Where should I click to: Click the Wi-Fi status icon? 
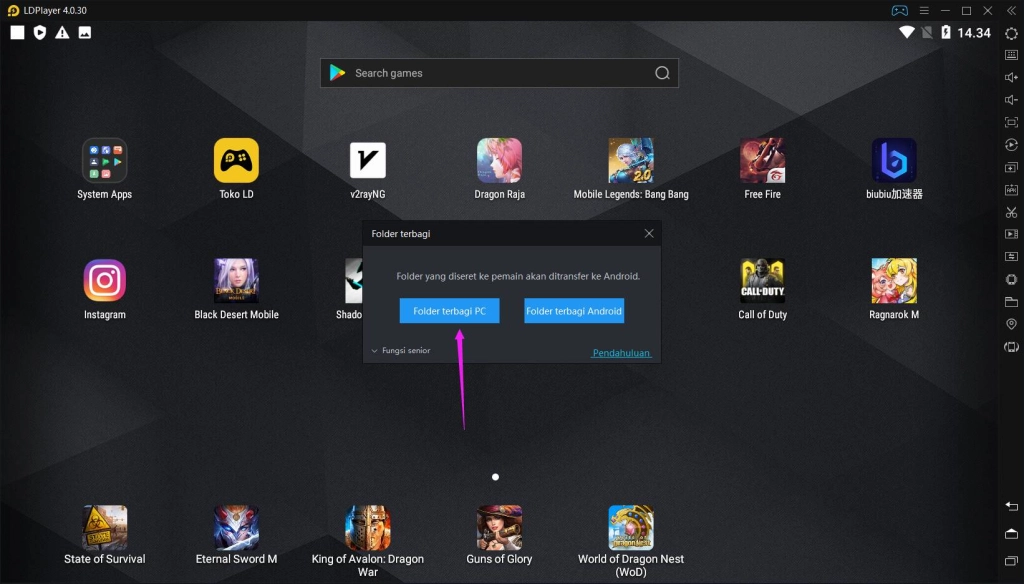[x=906, y=33]
